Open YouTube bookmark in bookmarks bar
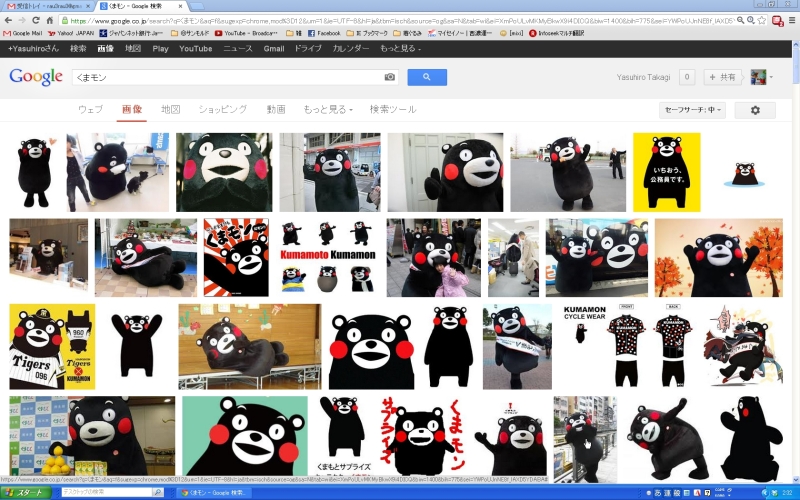This screenshot has height=500, width=800. click(x=245, y=33)
